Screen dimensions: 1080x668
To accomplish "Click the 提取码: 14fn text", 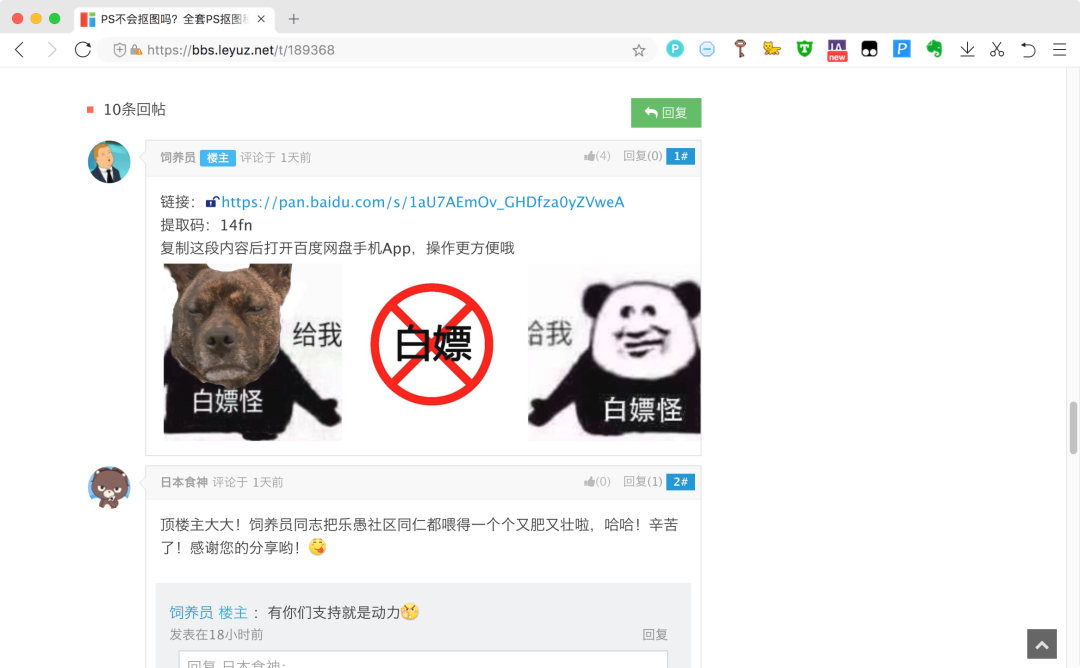I will (x=207, y=225).
